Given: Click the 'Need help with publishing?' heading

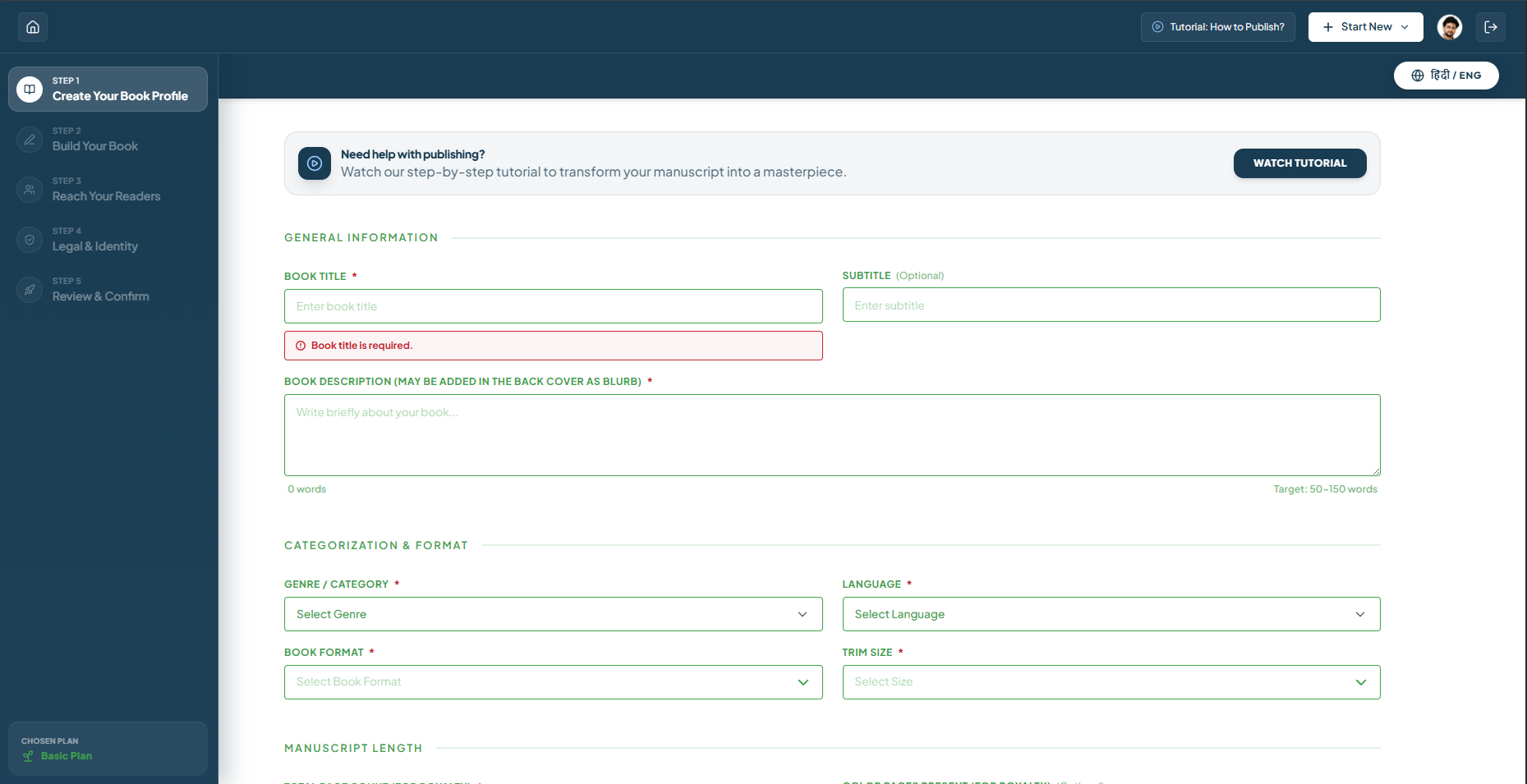Looking at the screenshot, I should (412, 154).
